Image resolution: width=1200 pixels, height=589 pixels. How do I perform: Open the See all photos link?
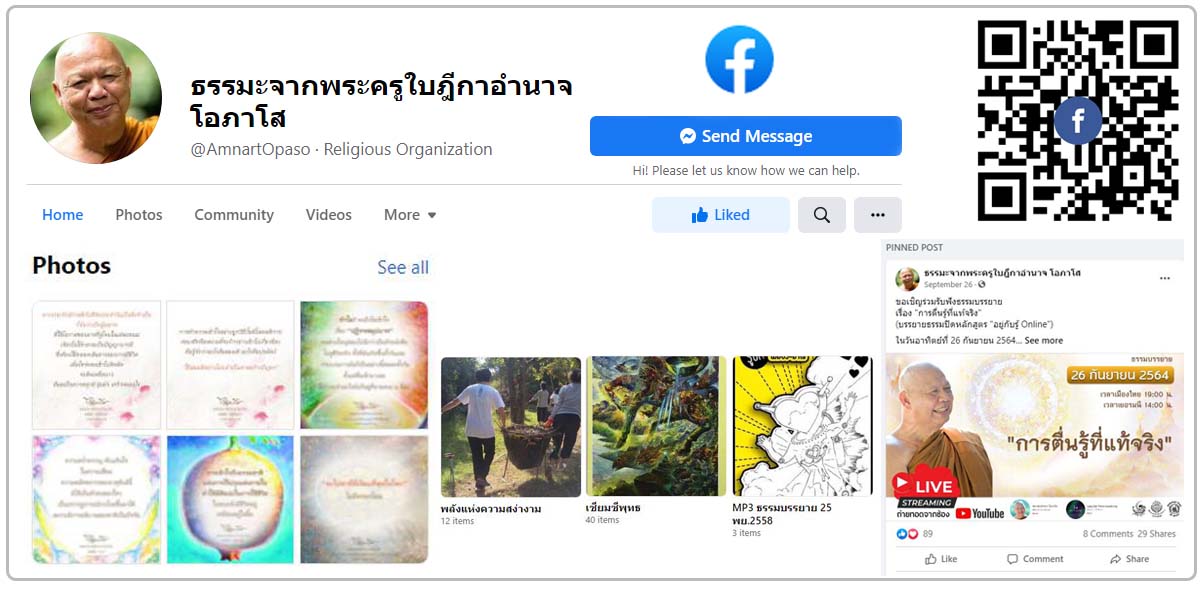(x=403, y=267)
